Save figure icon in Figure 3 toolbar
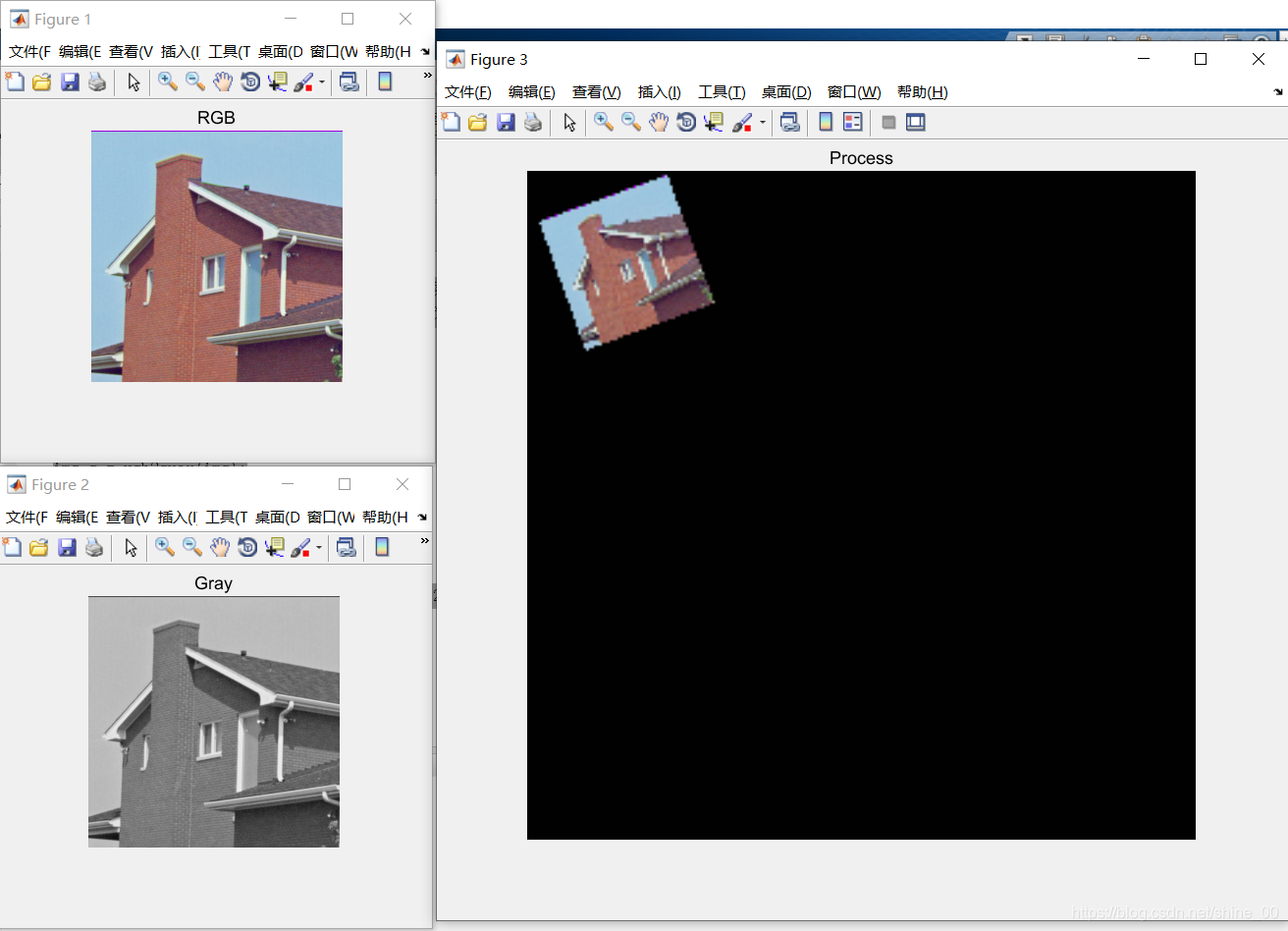 (505, 122)
